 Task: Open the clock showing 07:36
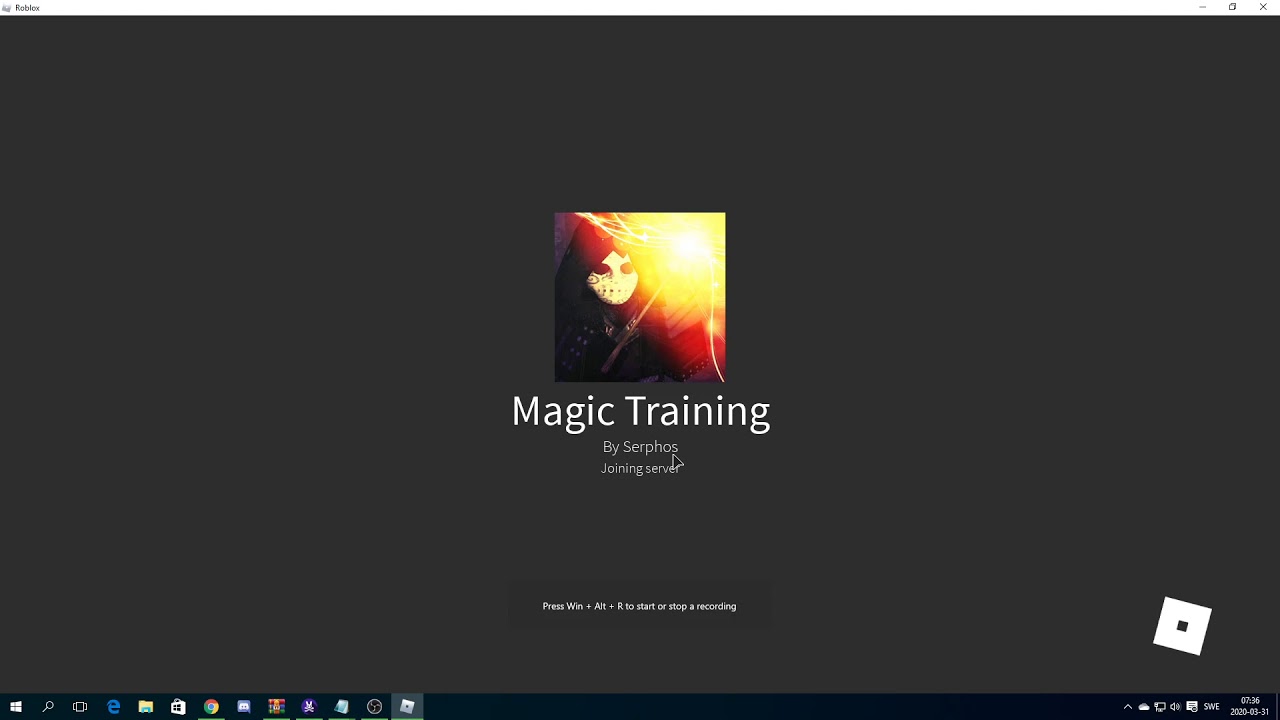tap(1250, 707)
